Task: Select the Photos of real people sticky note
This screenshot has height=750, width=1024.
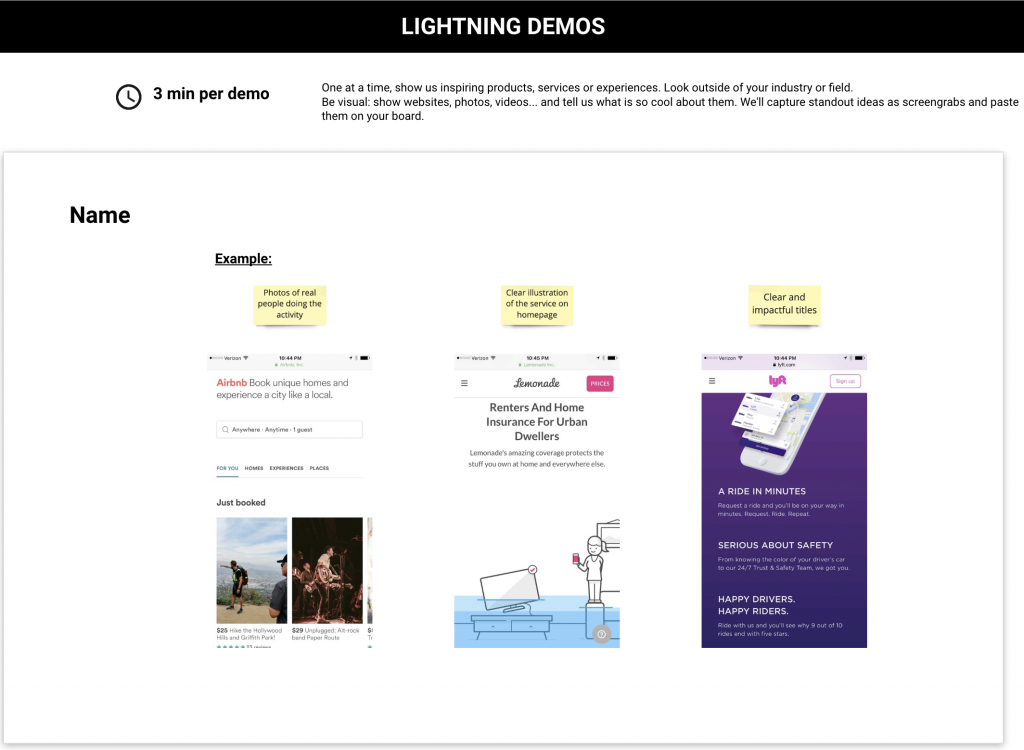Action: 289,304
